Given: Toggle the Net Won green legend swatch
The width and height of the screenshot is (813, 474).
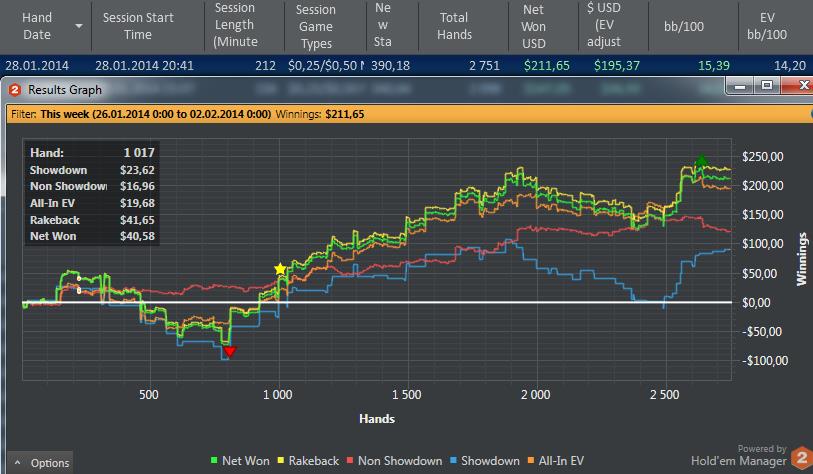Looking at the screenshot, I should click(214, 460).
